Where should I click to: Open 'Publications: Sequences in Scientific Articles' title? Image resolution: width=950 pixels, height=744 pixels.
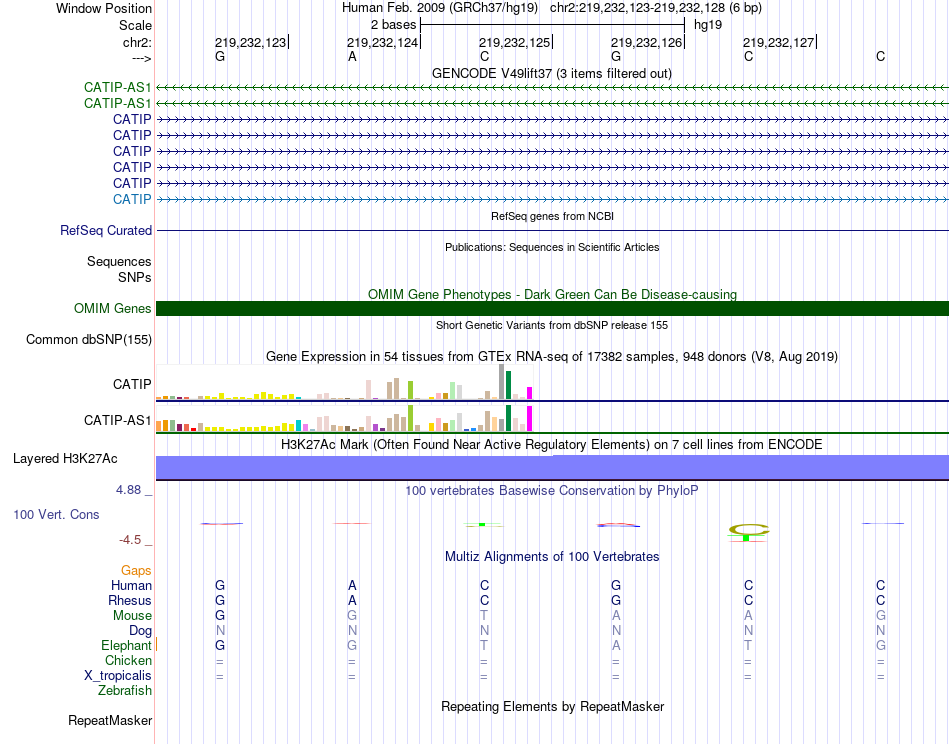pyautogui.click(x=552, y=247)
